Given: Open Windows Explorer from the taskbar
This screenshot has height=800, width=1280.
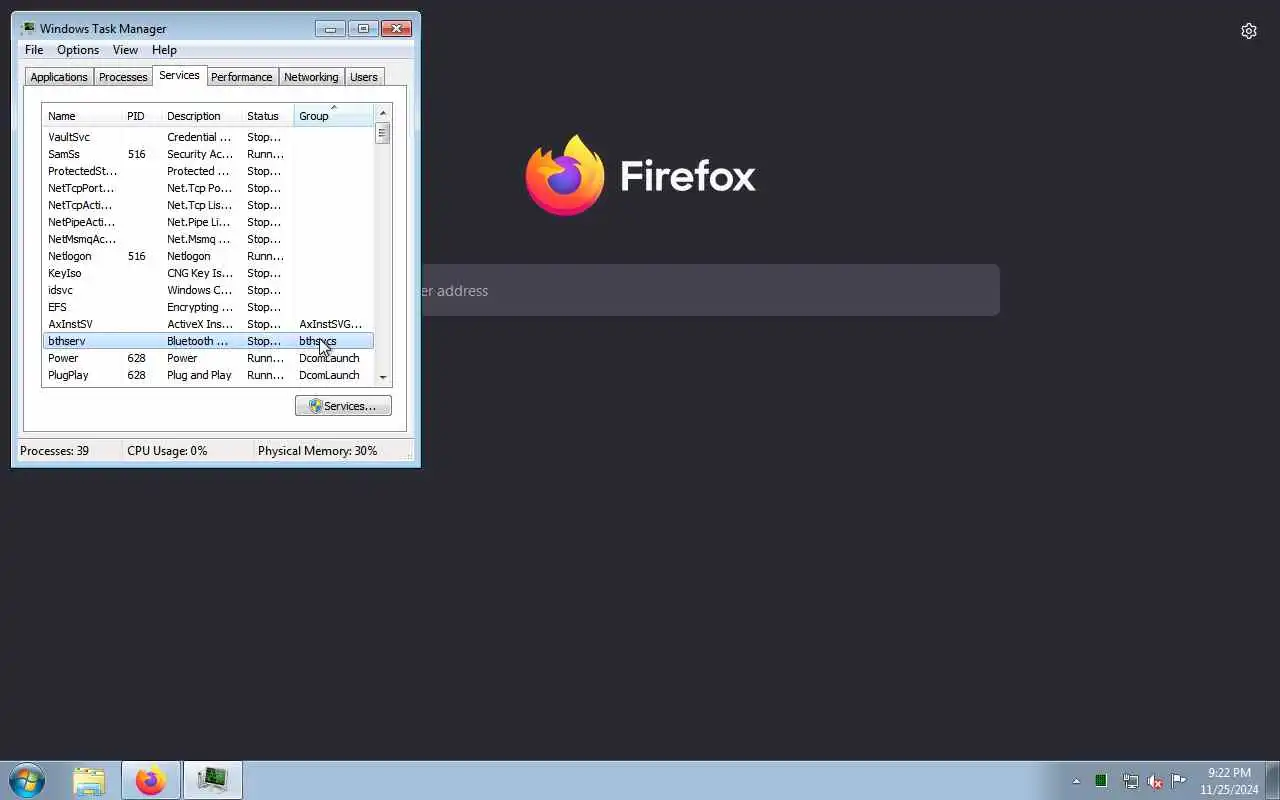Looking at the screenshot, I should click(89, 780).
